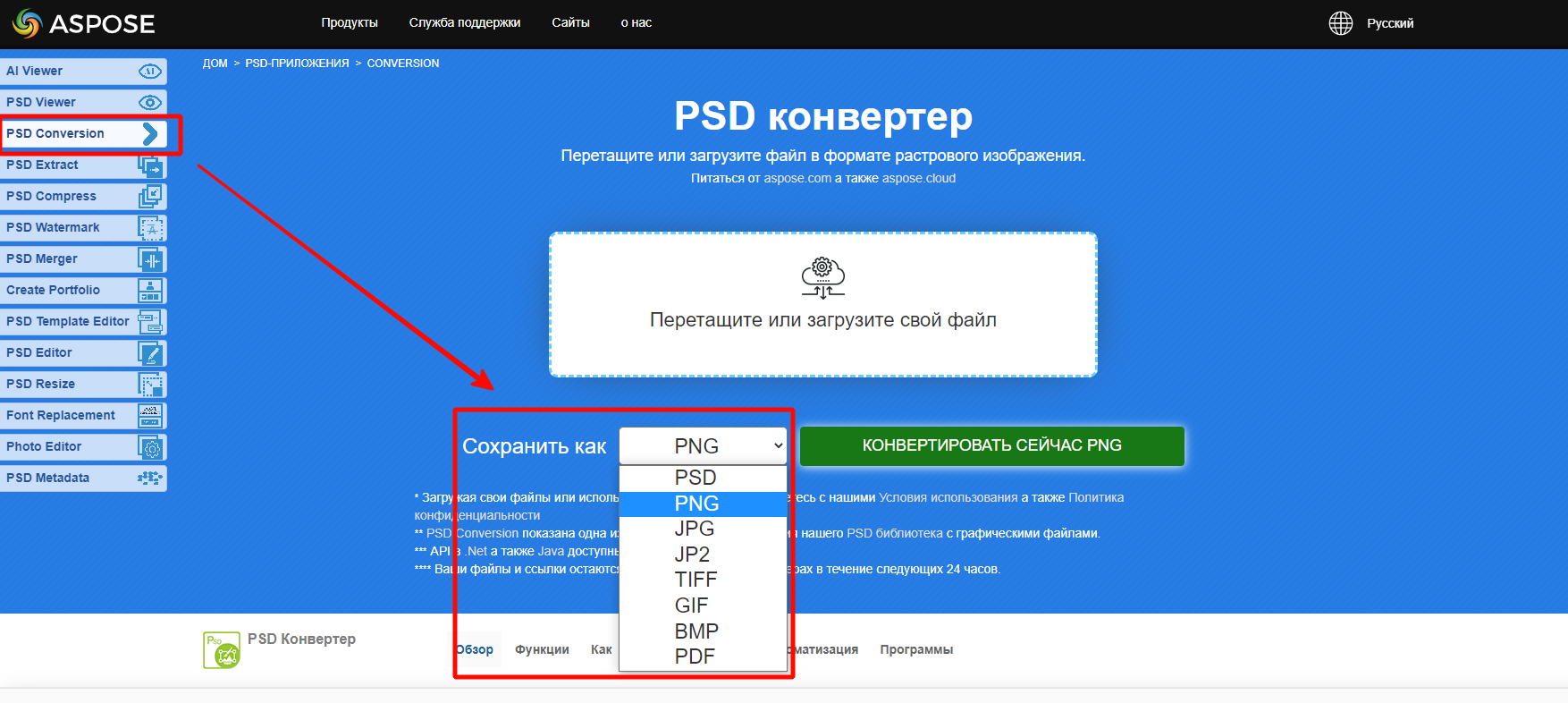Open PSD Viewer in sidebar
Viewport: 1568px width, 703px height.
click(x=83, y=103)
